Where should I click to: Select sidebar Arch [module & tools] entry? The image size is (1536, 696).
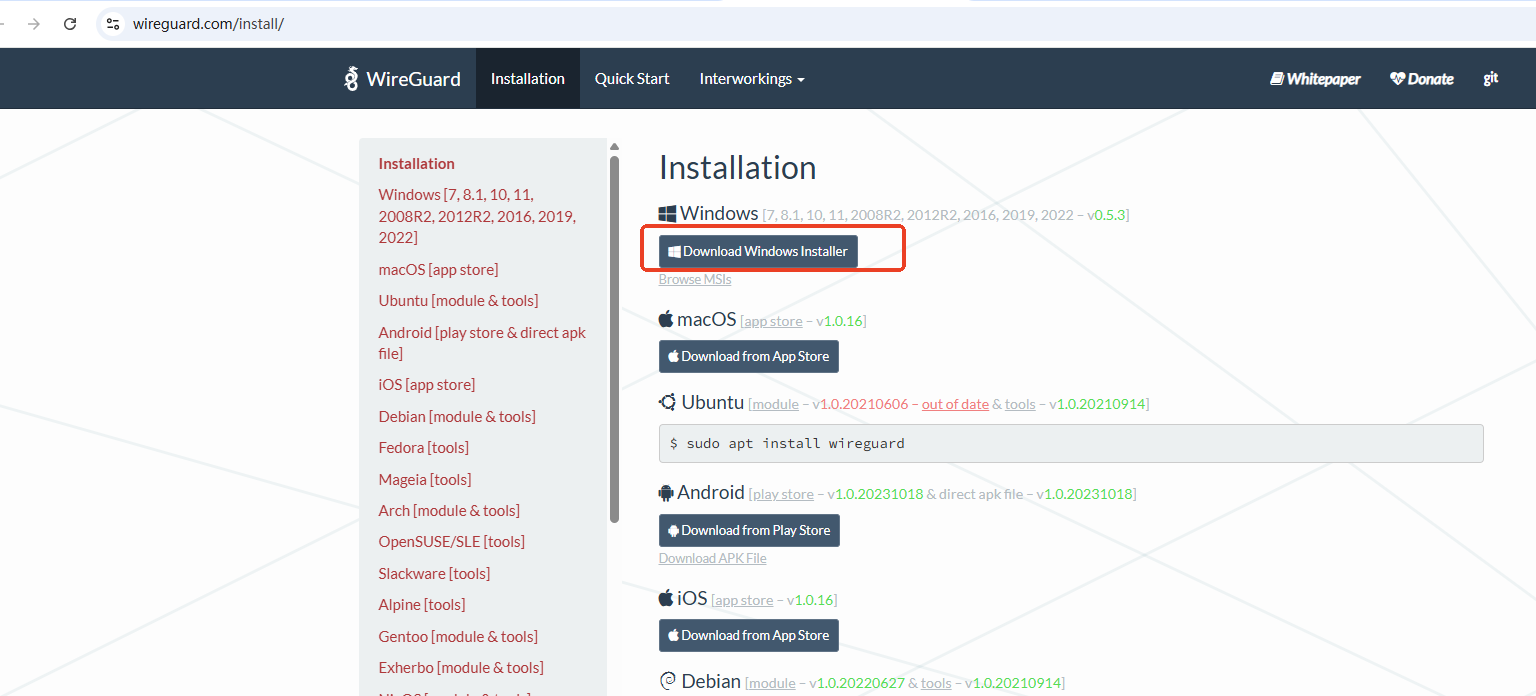[449, 511]
